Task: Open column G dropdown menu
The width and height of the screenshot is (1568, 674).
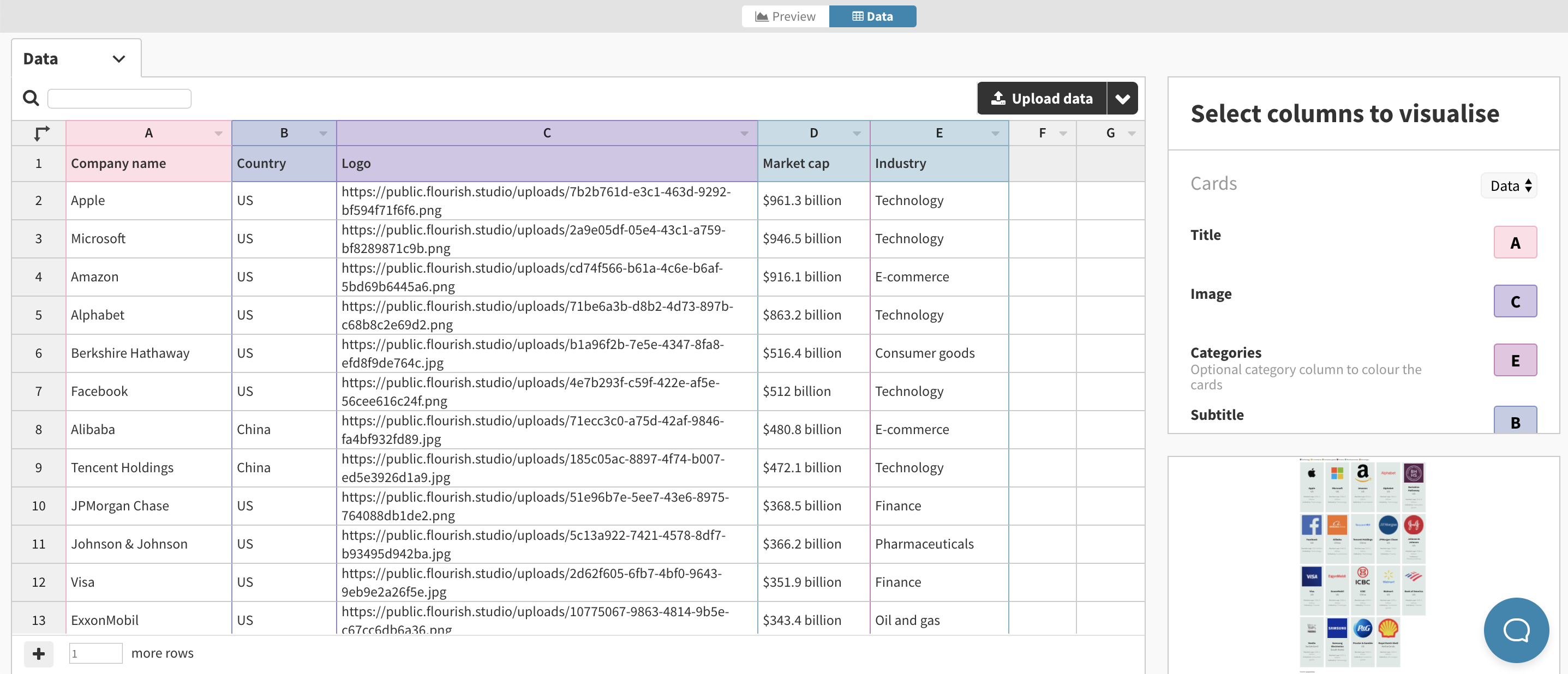Action: click(1132, 134)
